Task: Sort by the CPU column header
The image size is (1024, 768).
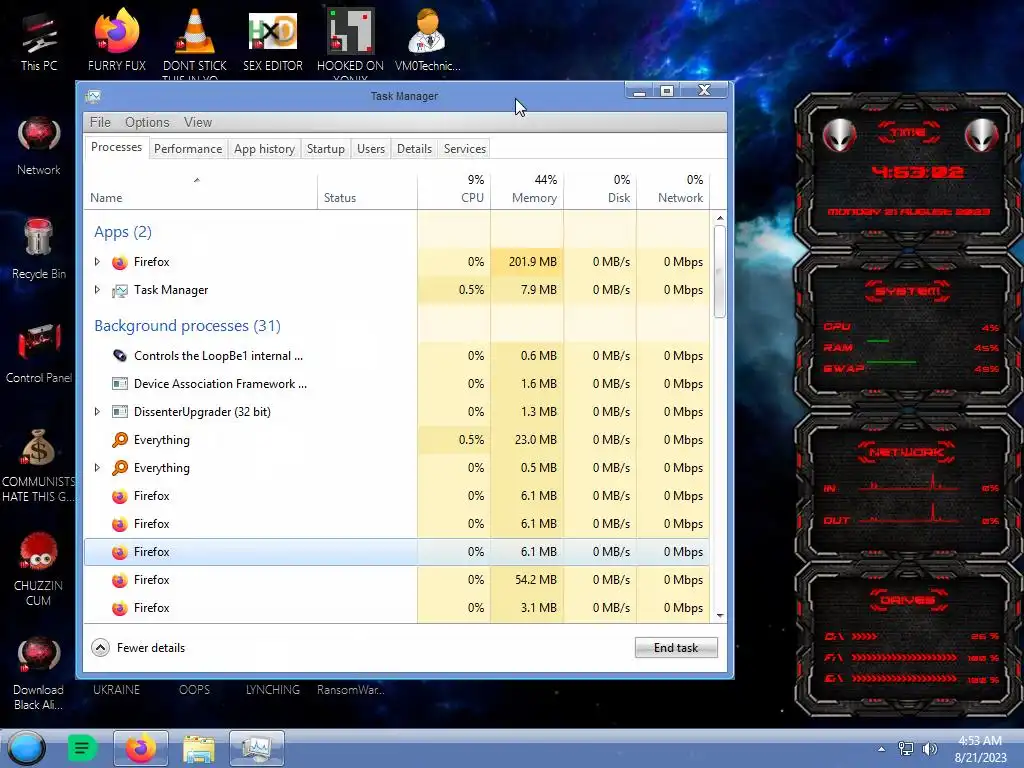Action: click(x=455, y=191)
